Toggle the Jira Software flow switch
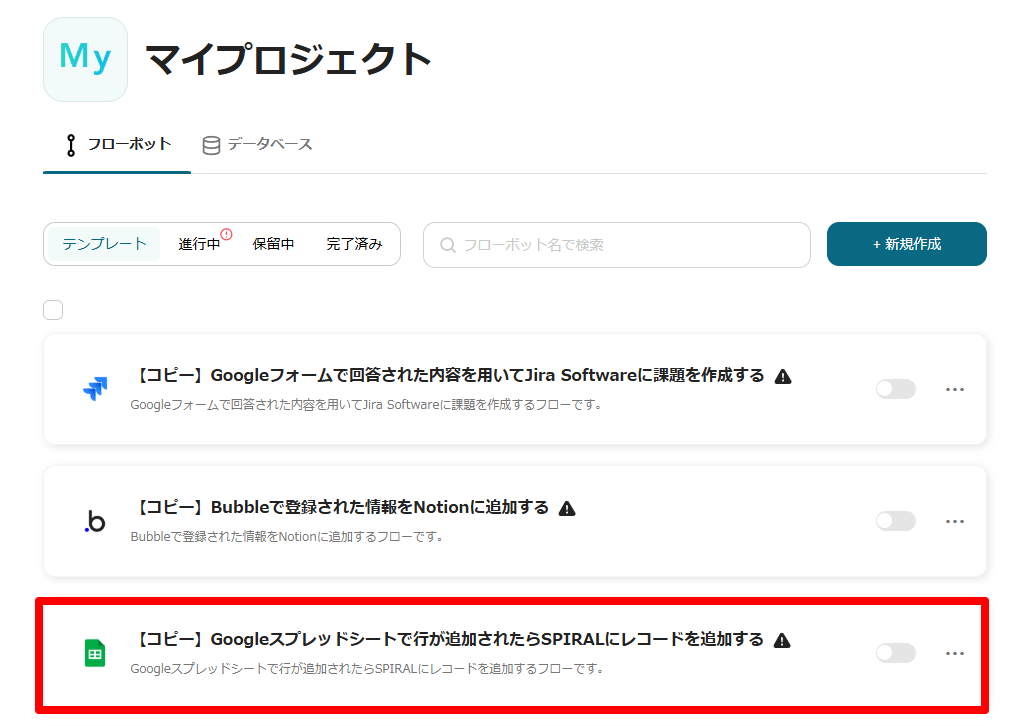The height and width of the screenshot is (726, 1030). click(895, 389)
